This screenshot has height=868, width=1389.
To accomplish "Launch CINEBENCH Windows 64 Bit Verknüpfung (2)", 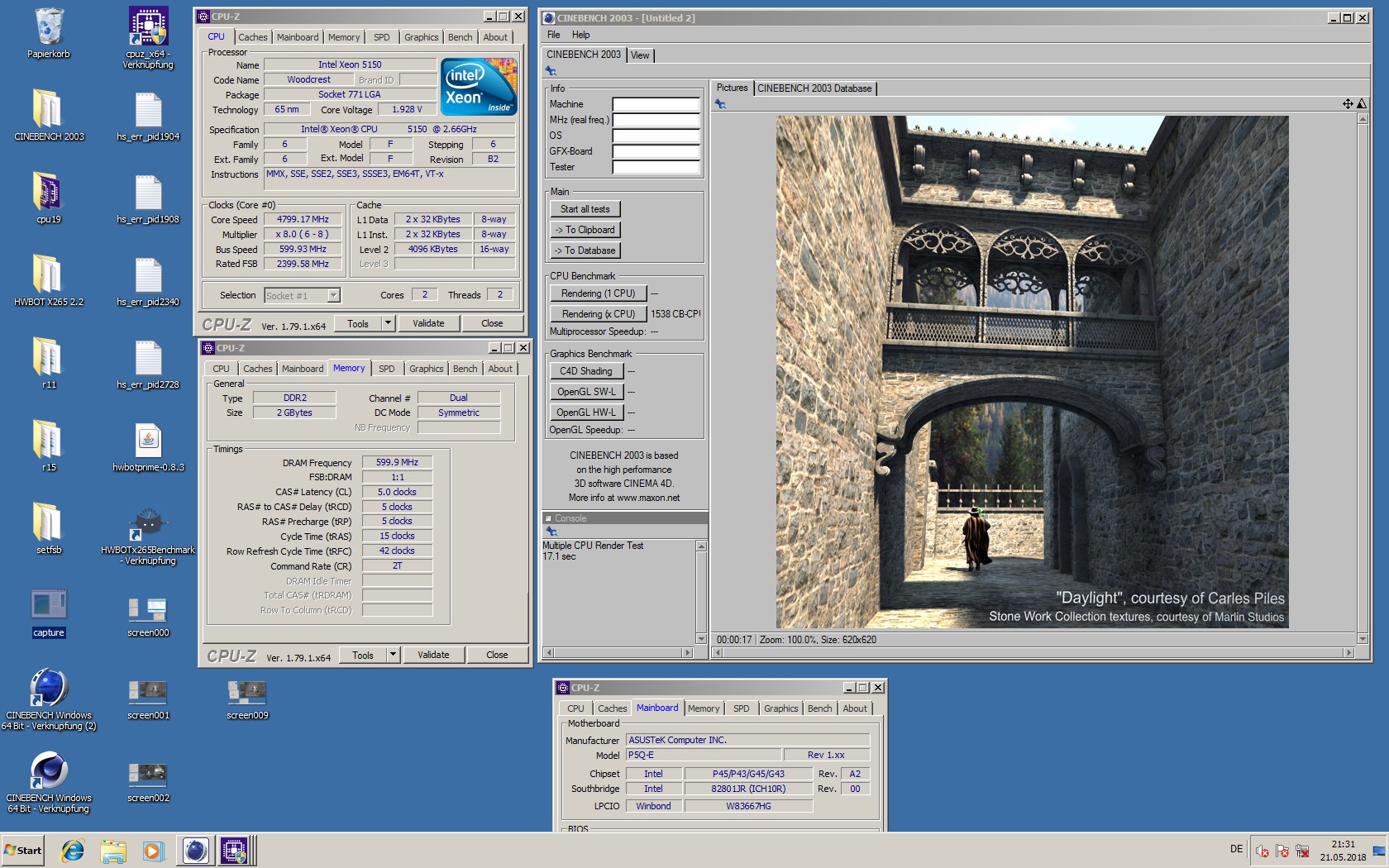I will point(49,699).
